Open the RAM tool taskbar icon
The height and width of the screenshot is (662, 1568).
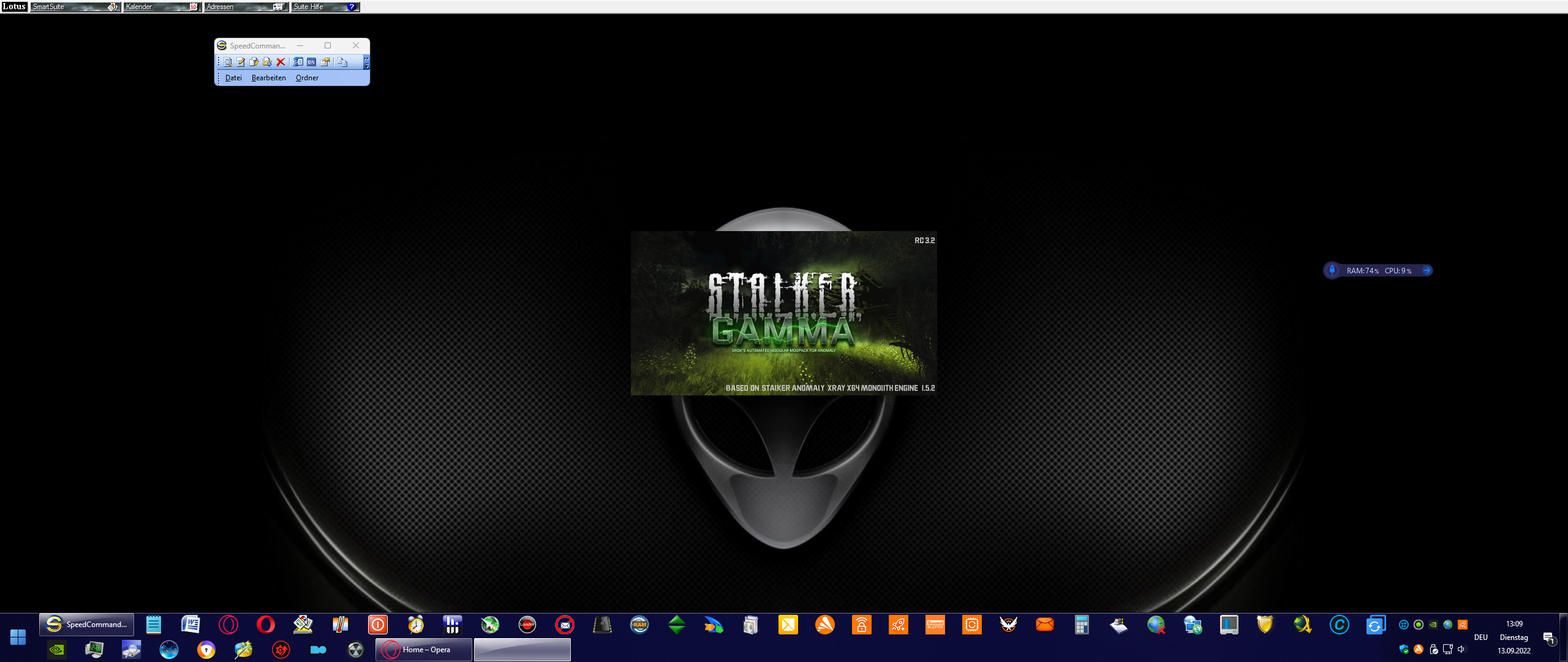pyautogui.click(x=639, y=625)
